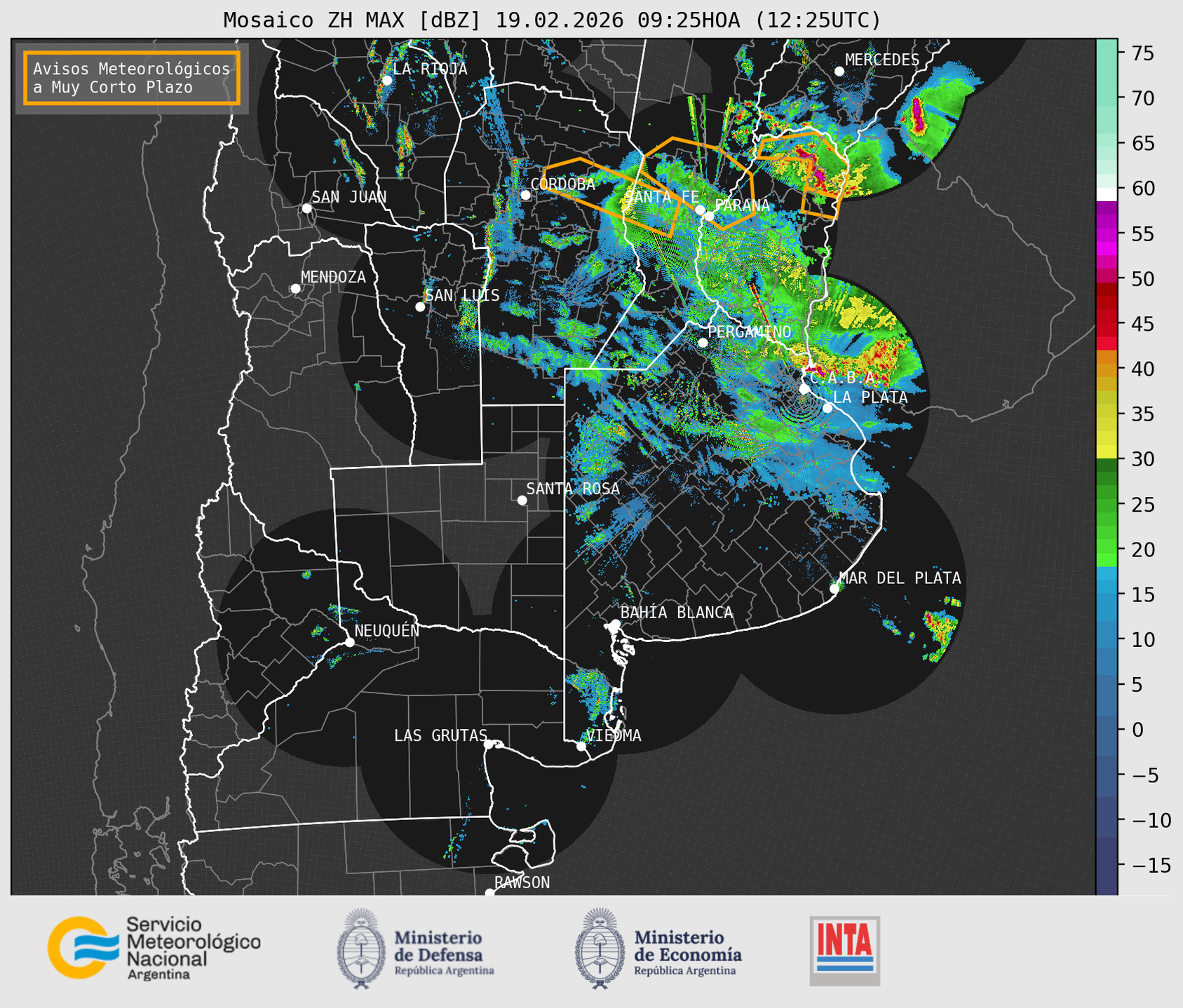Click the white 60 dBZ band on color scale
Viewport: 1183px width, 1008px height.
[1107, 194]
